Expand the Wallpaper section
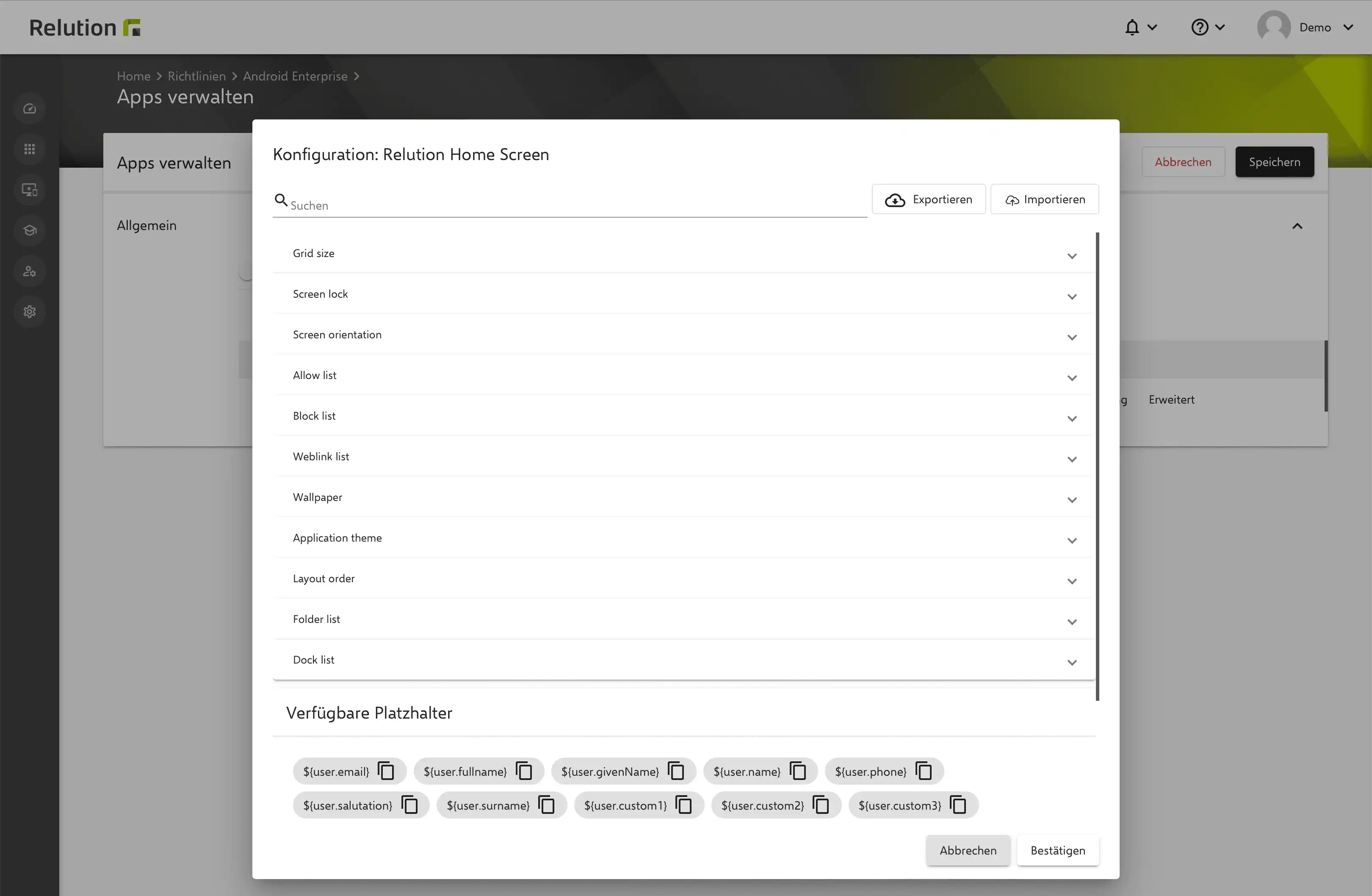 pyautogui.click(x=684, y=497)
